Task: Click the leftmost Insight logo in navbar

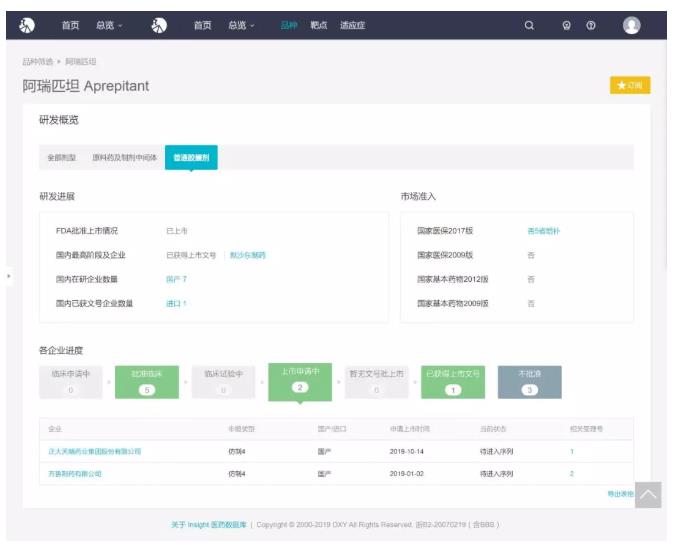Action: tap(27, 25)
